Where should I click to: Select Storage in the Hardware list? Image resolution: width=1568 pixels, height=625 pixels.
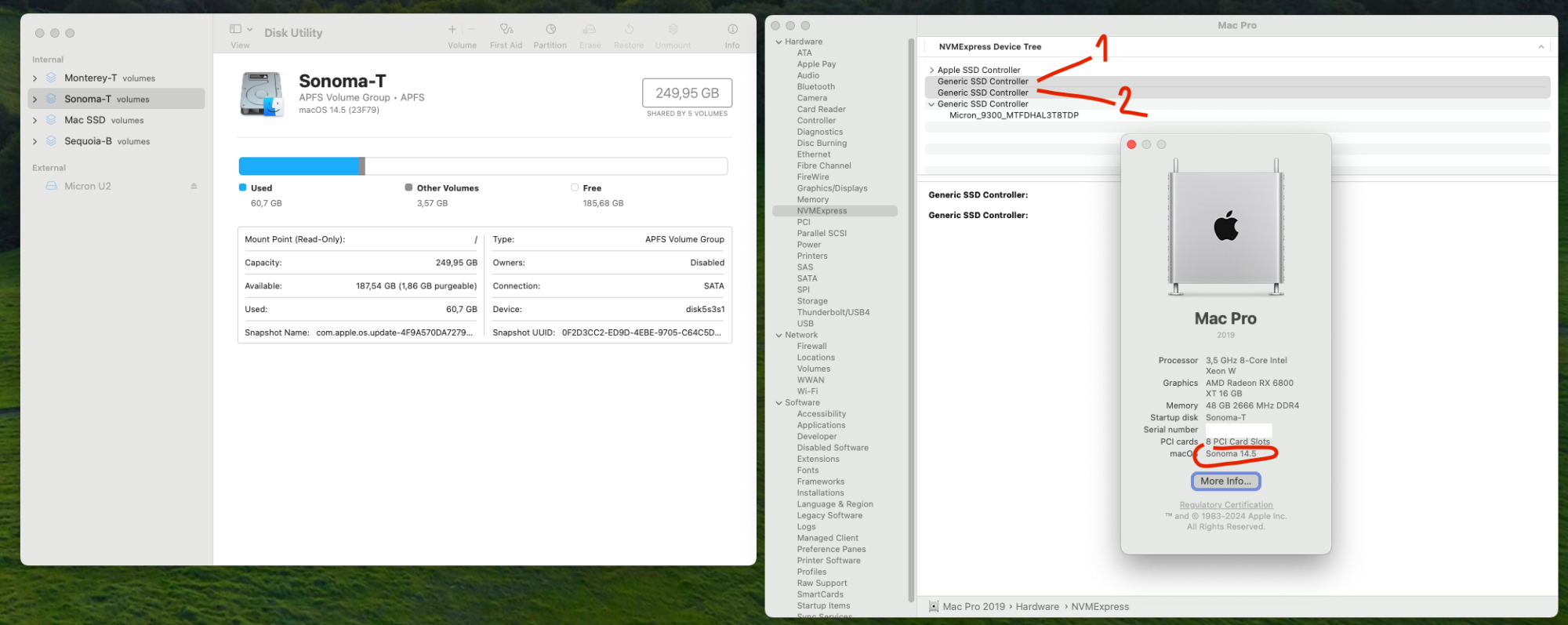click(812, 301)
